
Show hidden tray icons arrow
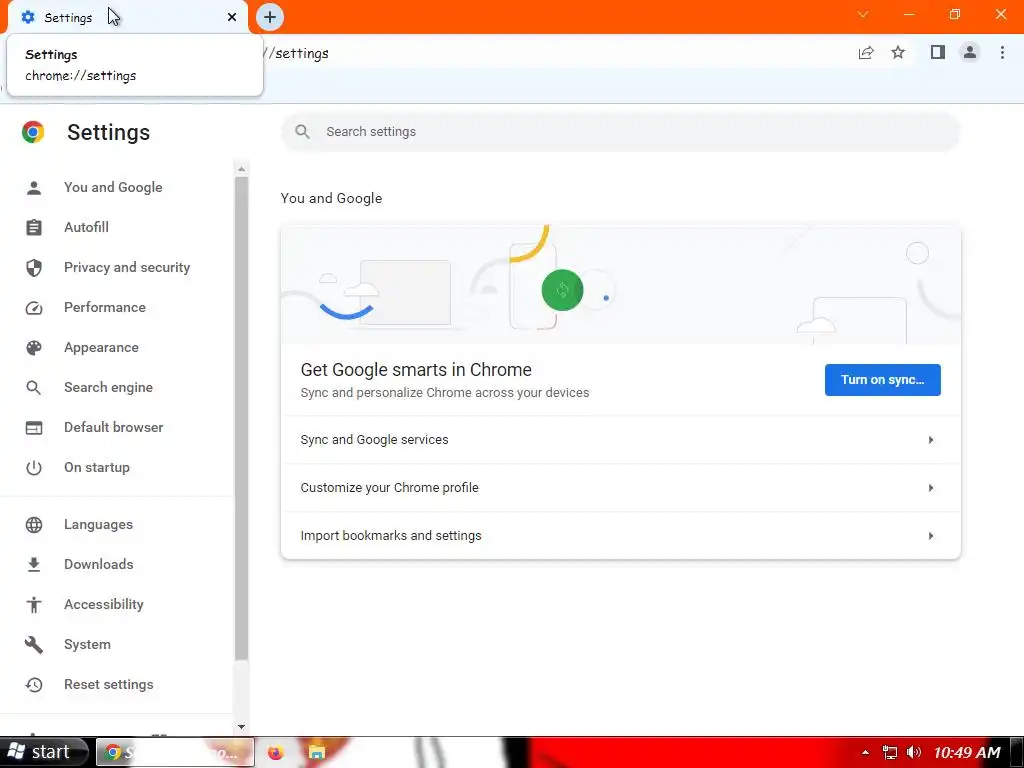(865, 753)
